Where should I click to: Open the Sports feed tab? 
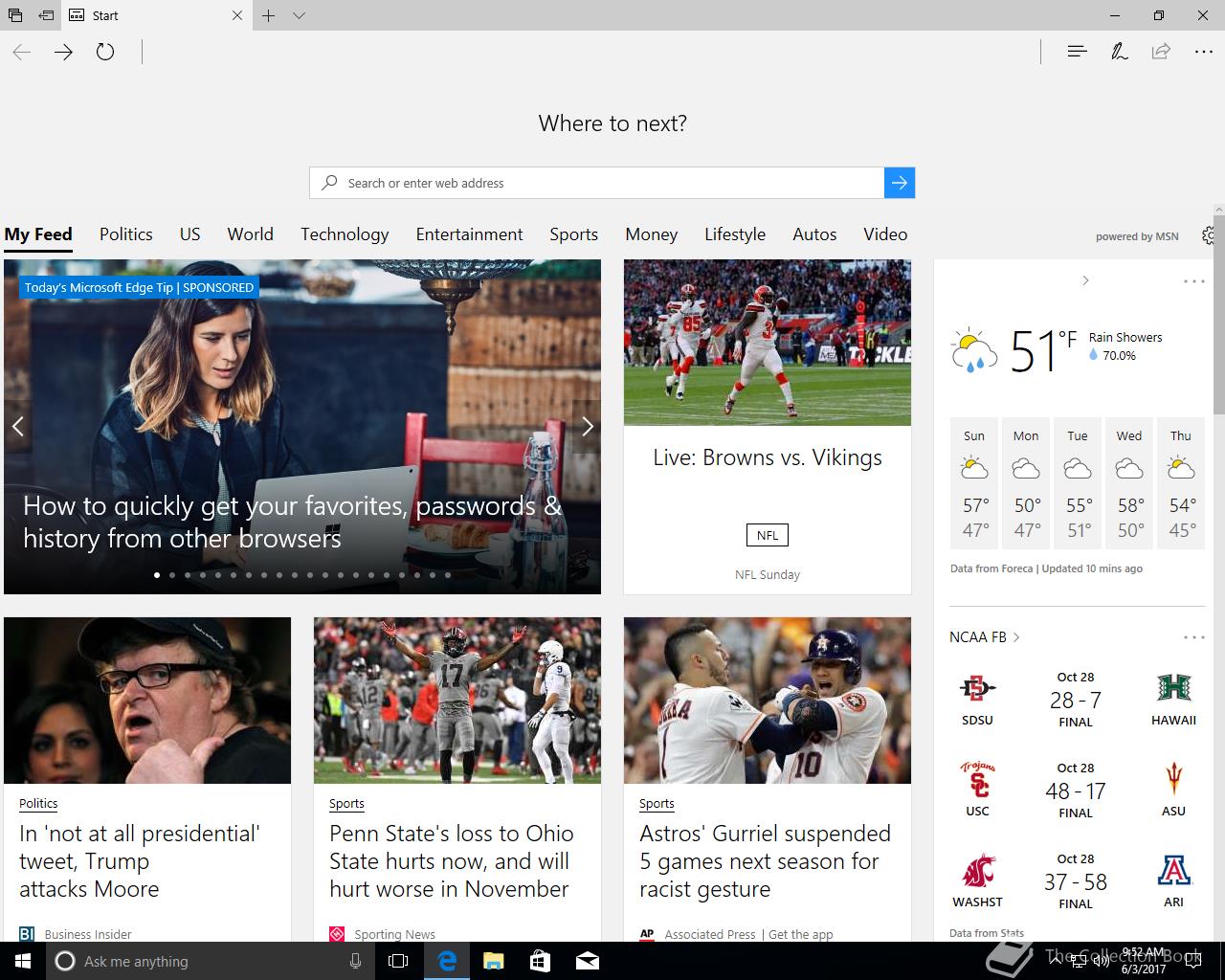[573, 234]
